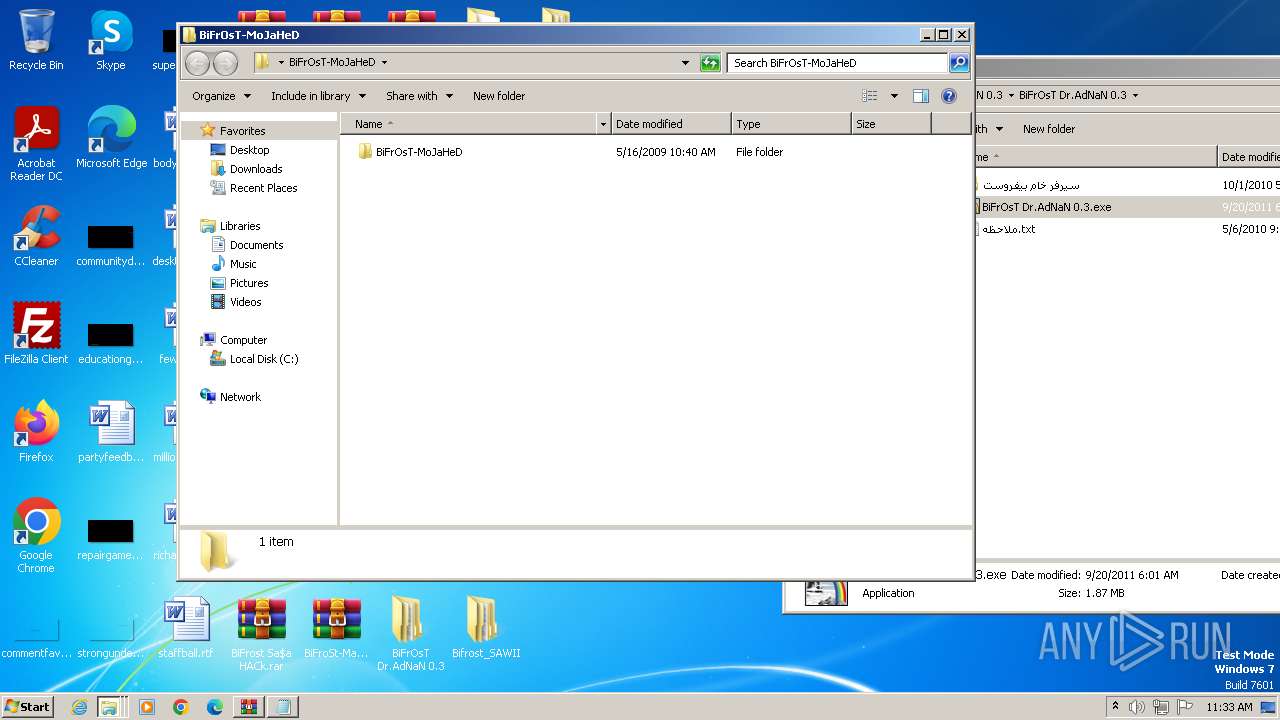Image resolution: width=1280 pixels, height=720 pixels.
Task: Select BiFrOsT Dr.AdNaN 0.3.exe in background window
Action: click(1046, 207)
